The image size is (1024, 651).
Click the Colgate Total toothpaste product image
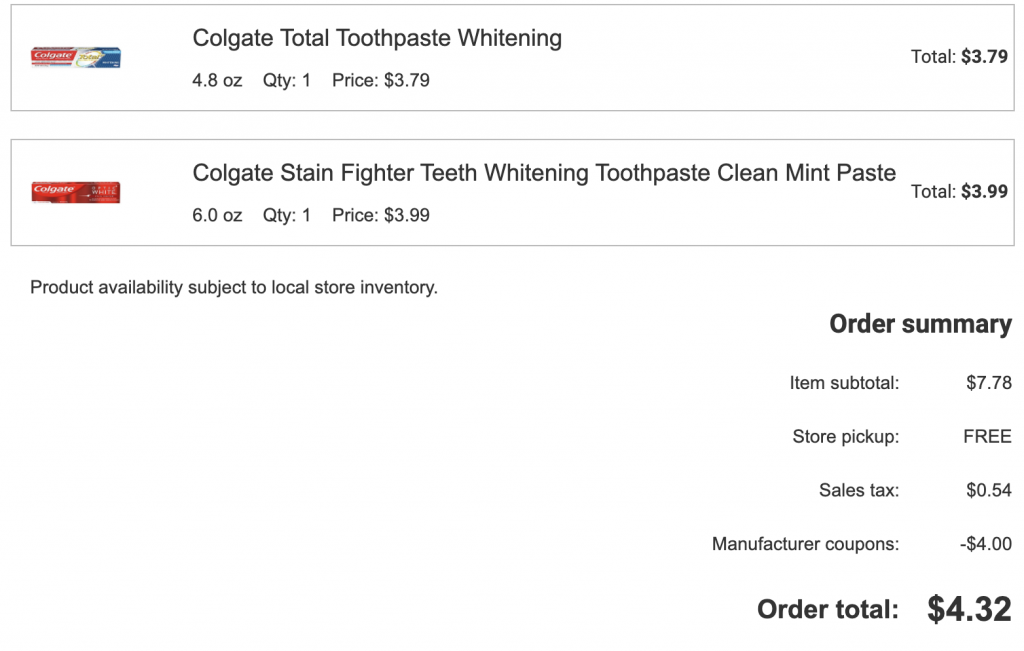click(x=76, y=57)
